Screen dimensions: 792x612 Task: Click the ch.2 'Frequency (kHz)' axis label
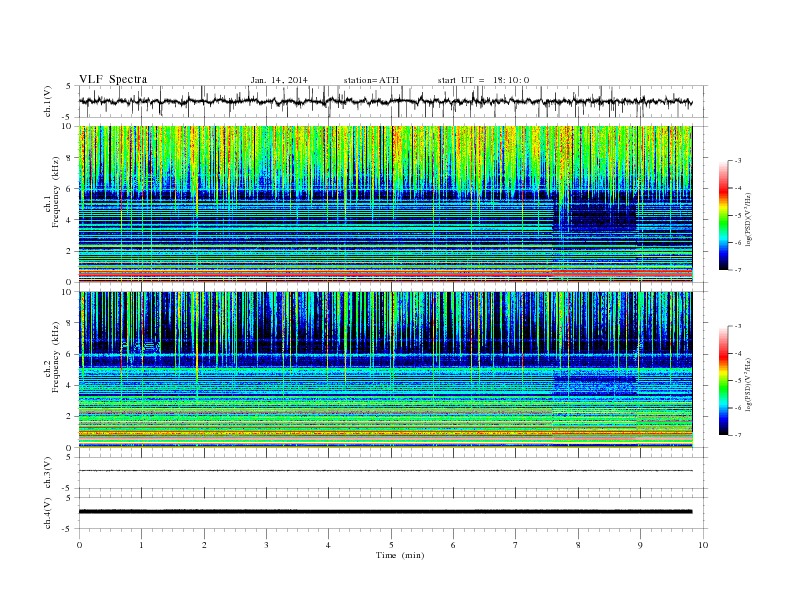[x=56, y=356]
